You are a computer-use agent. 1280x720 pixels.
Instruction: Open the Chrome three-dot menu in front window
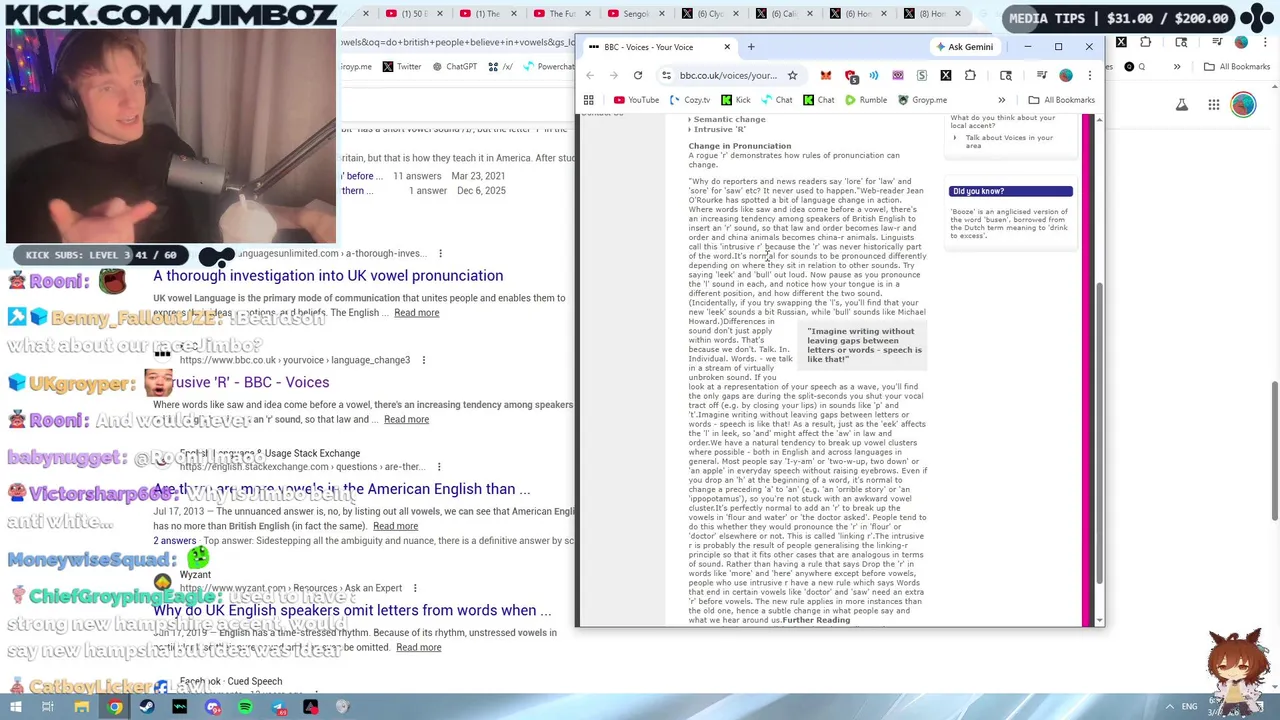[x=1090, y=75]
